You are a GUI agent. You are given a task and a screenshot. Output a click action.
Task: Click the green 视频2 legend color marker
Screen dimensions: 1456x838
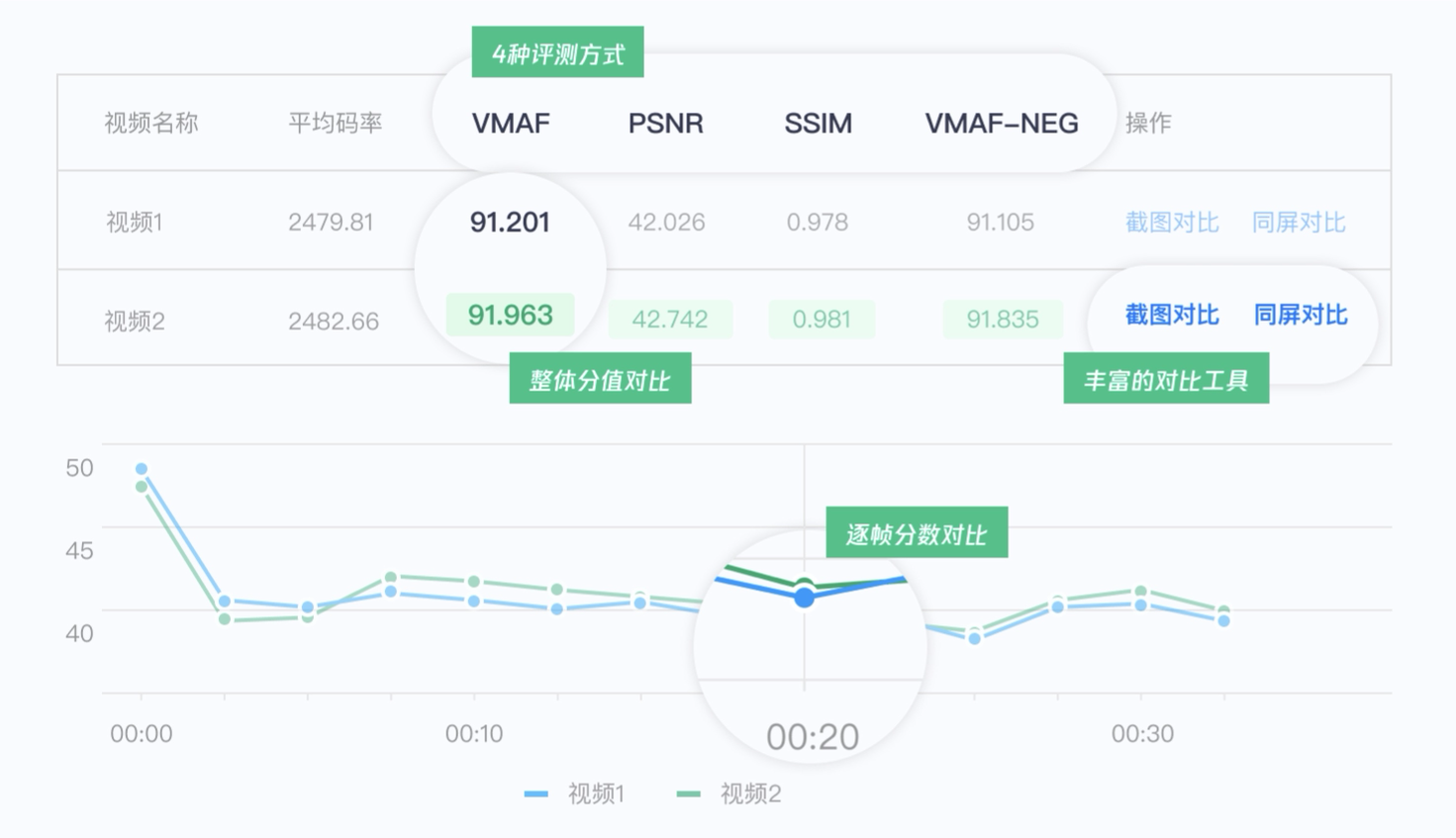pyautogui.click(x=688, y=793)
